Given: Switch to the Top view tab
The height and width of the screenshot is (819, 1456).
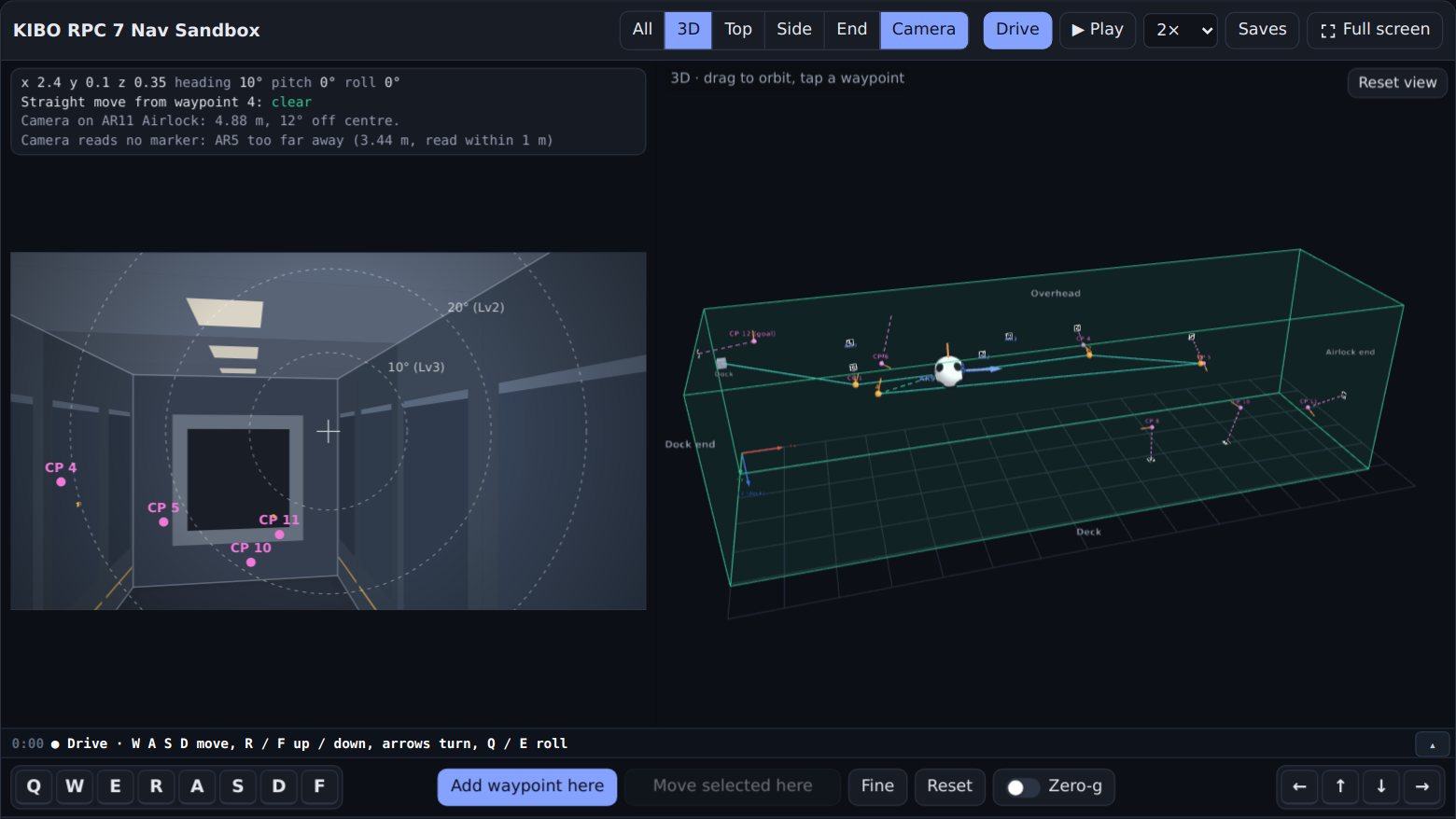Looking at the screenshot, I should 738,30.
